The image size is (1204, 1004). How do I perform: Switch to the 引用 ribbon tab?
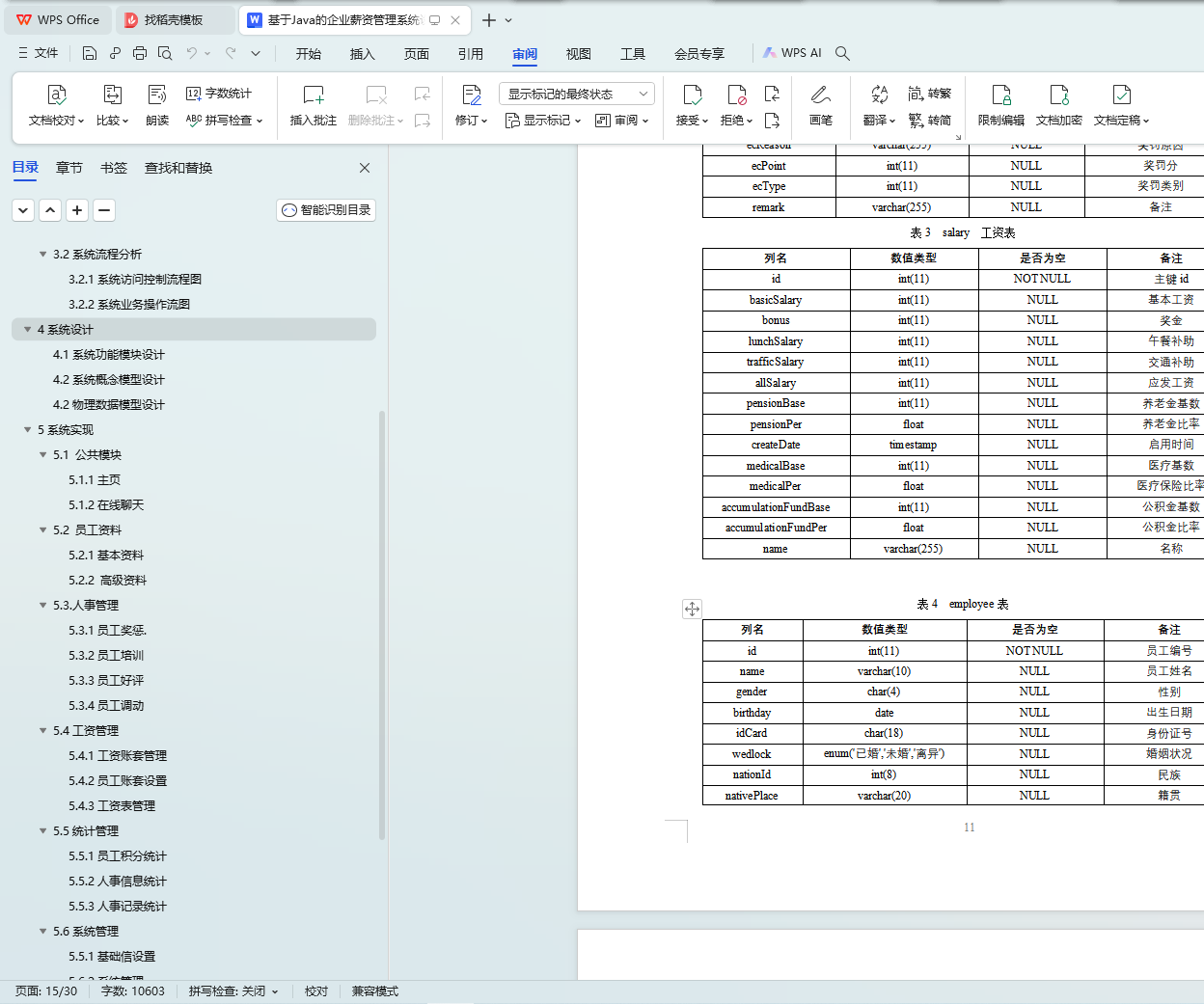coord(471,54)
